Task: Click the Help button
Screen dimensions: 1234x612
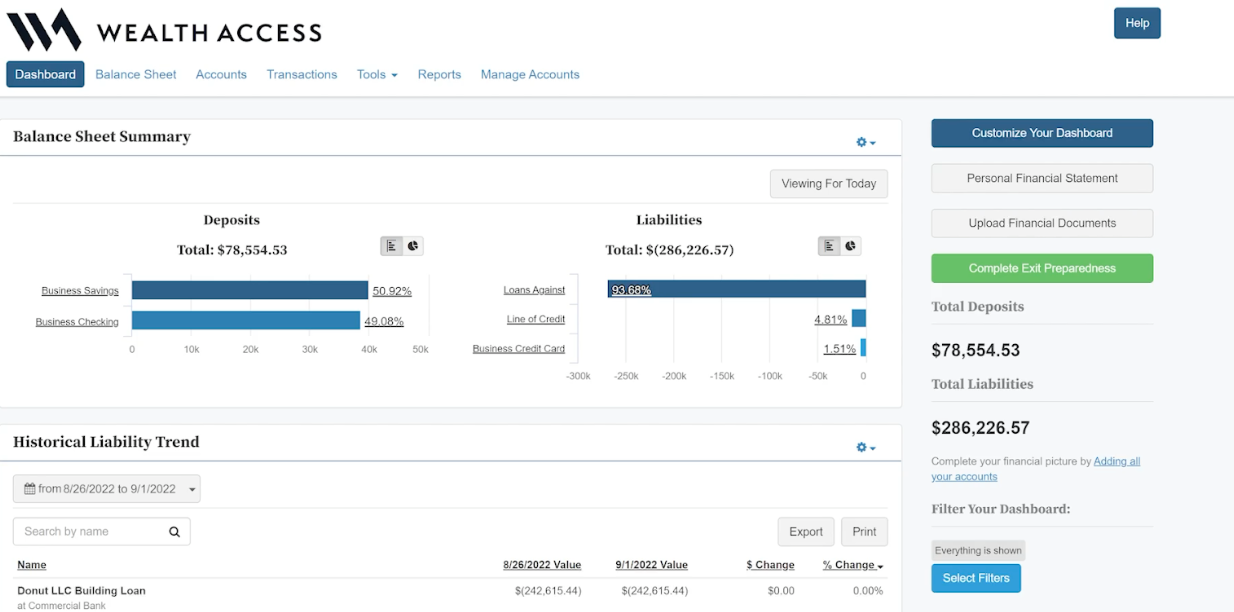Action: (x=1137, y=23)
